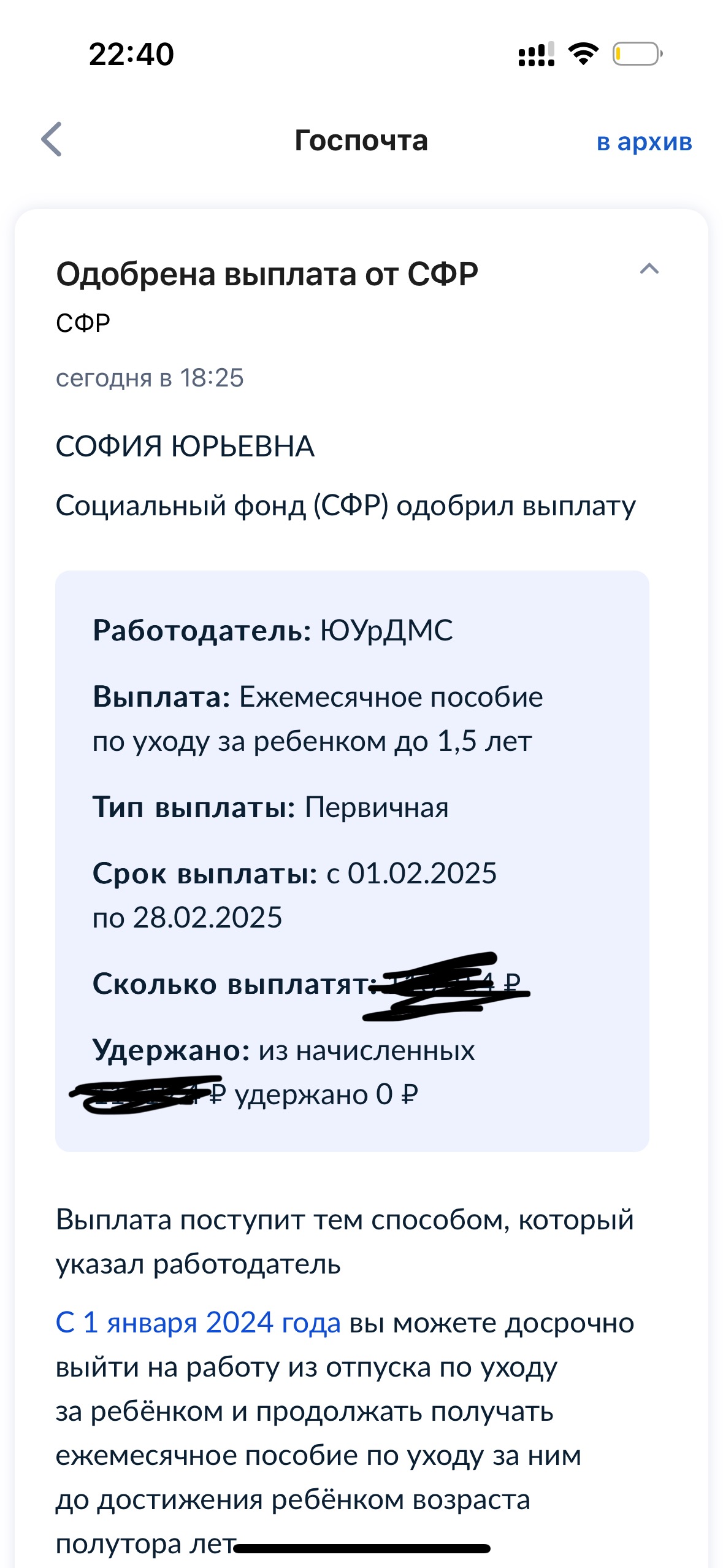Viewport: 723px width, 1568px height.
Task: Tap the "Госпочта" screen title
Action: (361, 141)
